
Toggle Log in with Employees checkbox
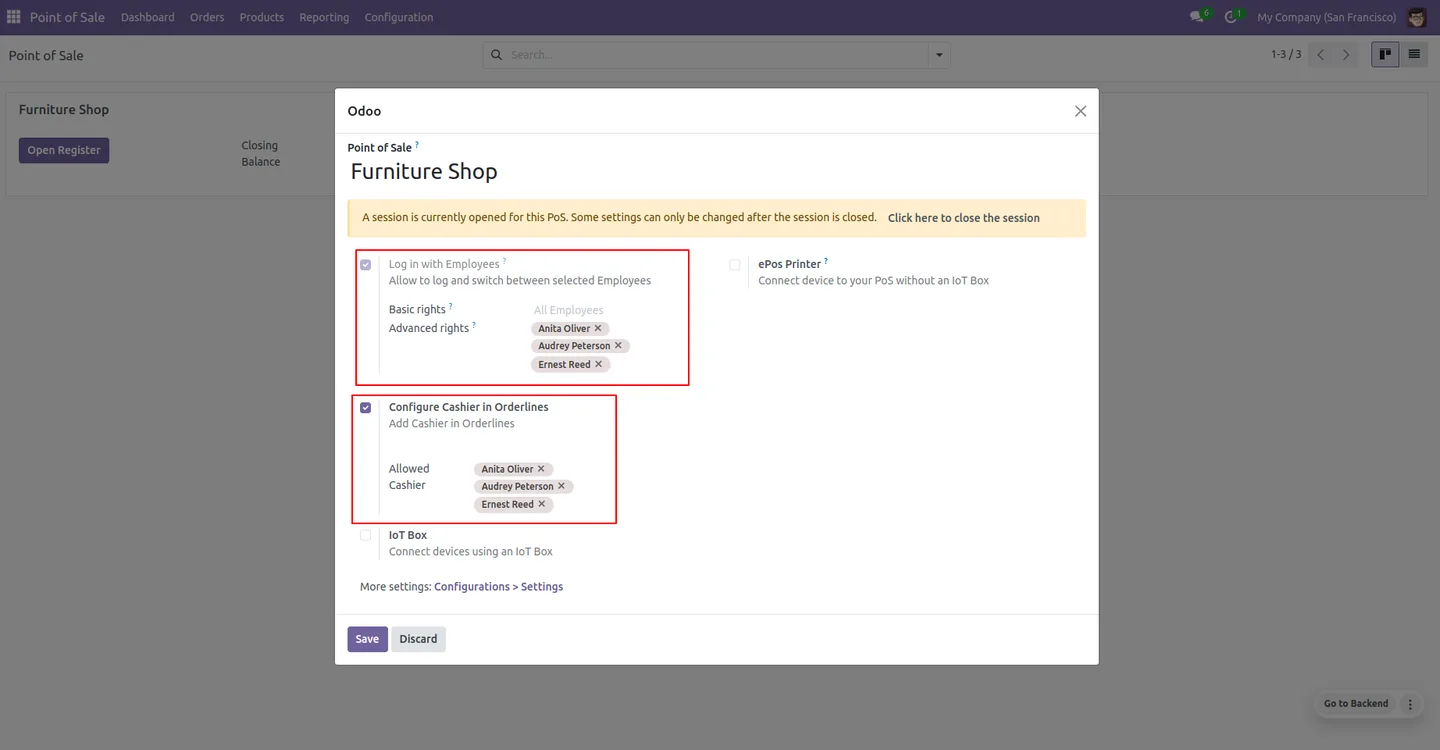pyautogui.click(x=365, y=265)
